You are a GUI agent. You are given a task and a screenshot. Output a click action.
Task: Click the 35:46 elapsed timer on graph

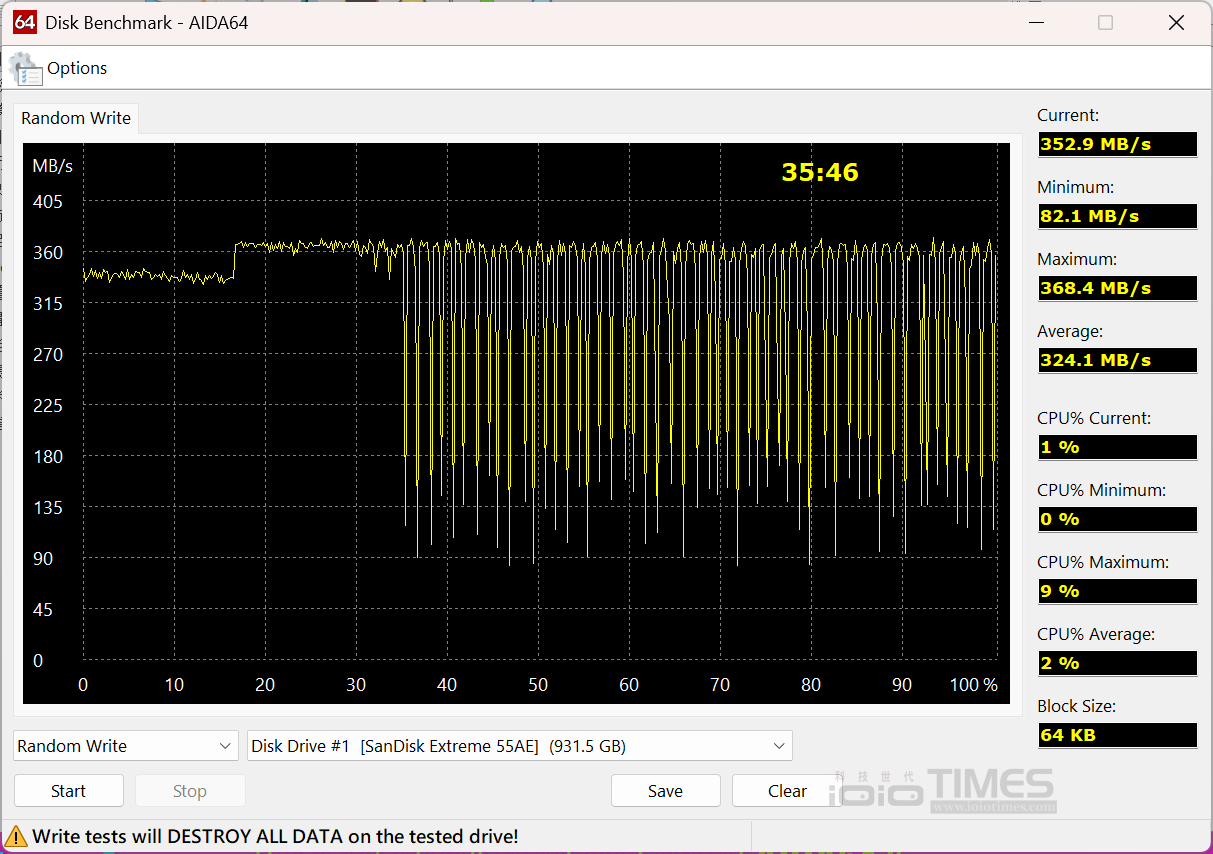coord(820,173)
